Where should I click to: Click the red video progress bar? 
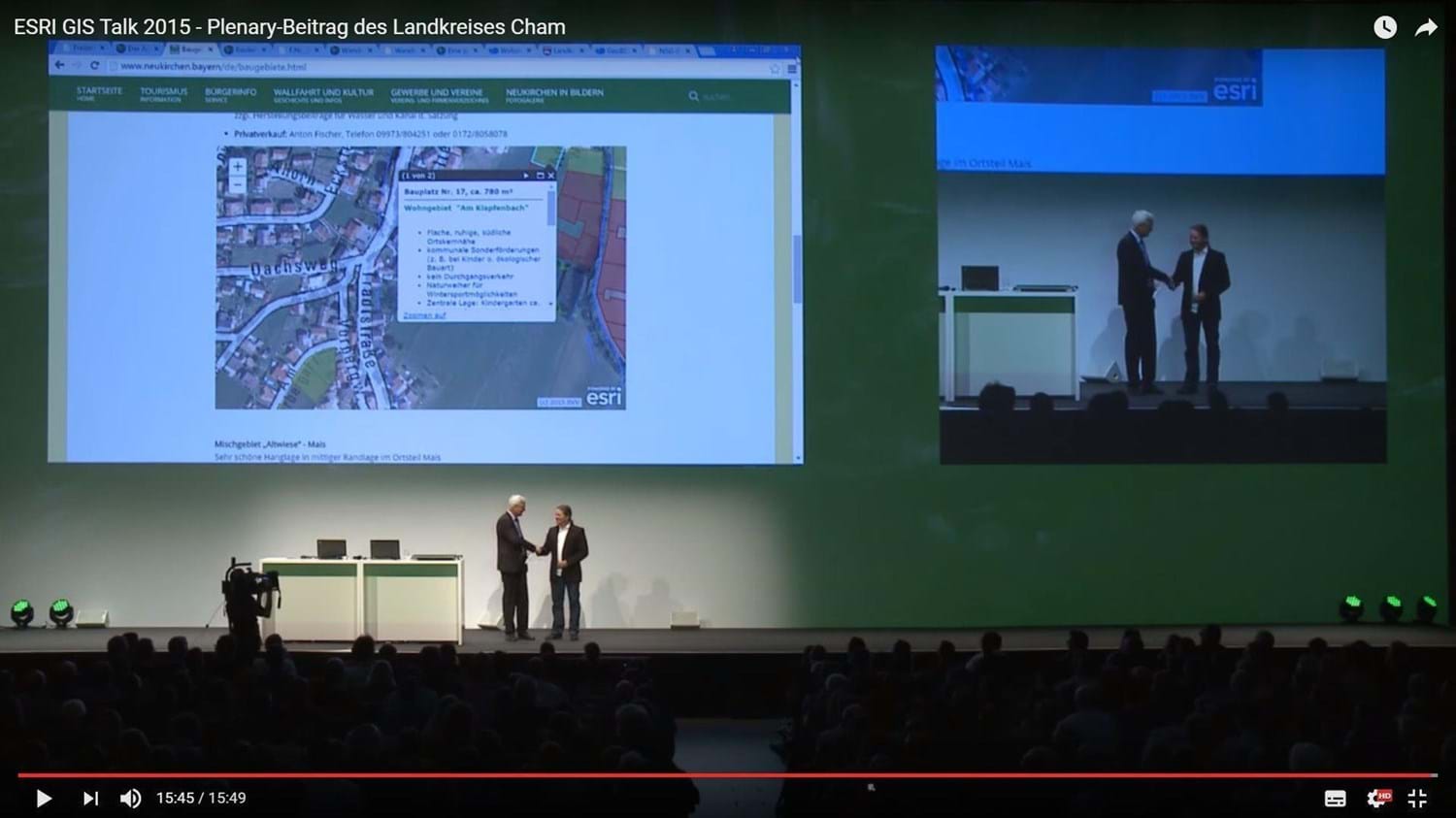727,775
